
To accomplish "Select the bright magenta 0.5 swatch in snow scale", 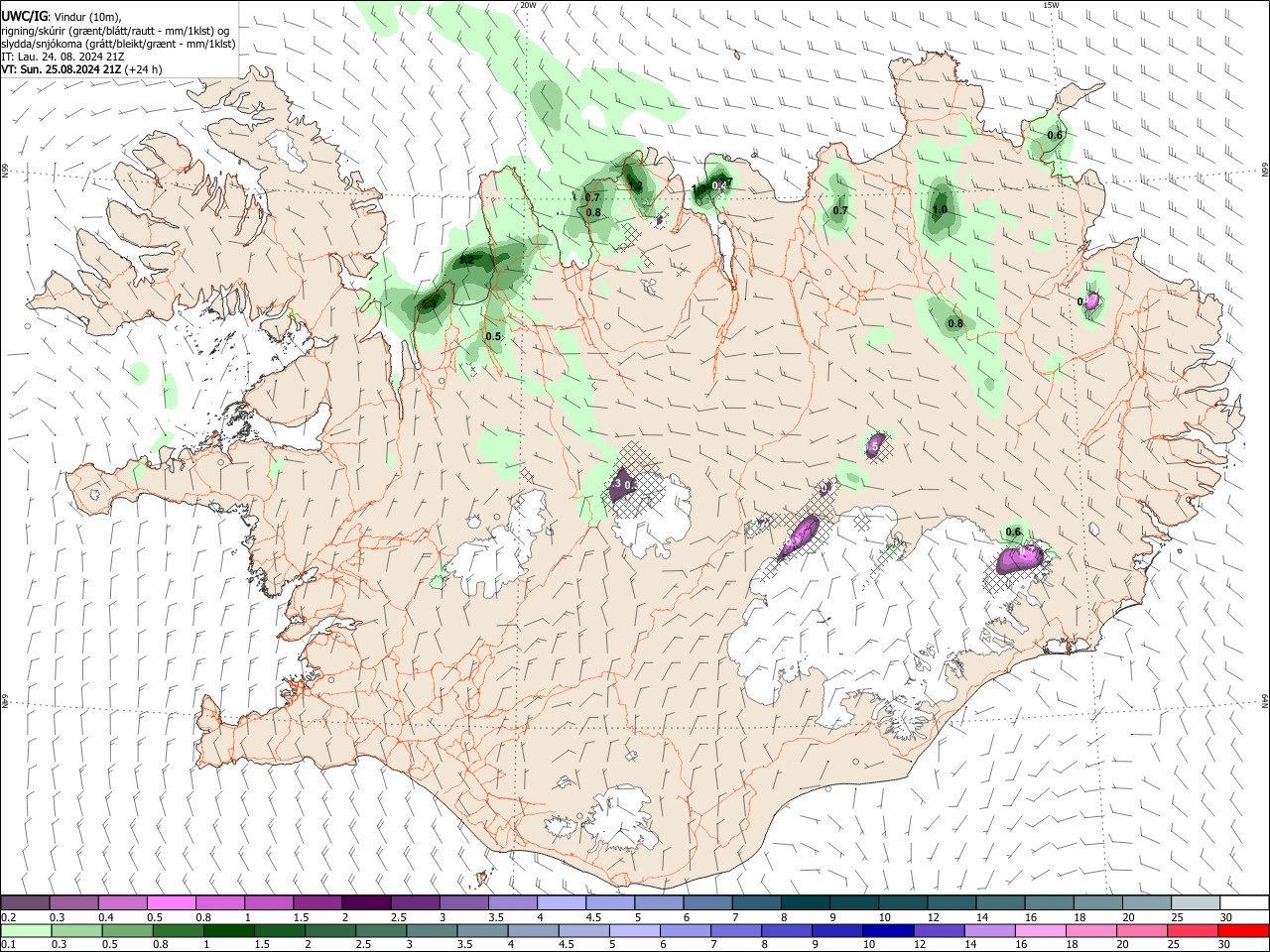I will point(172,902).
